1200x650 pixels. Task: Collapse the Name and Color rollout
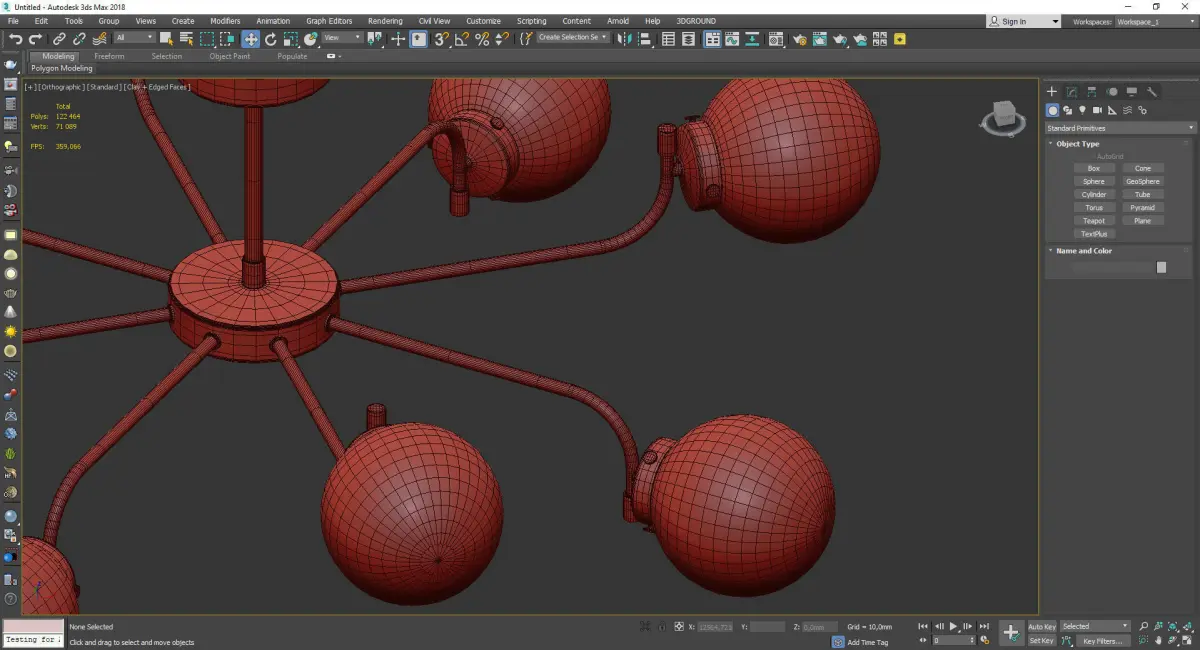[1083, 251]
